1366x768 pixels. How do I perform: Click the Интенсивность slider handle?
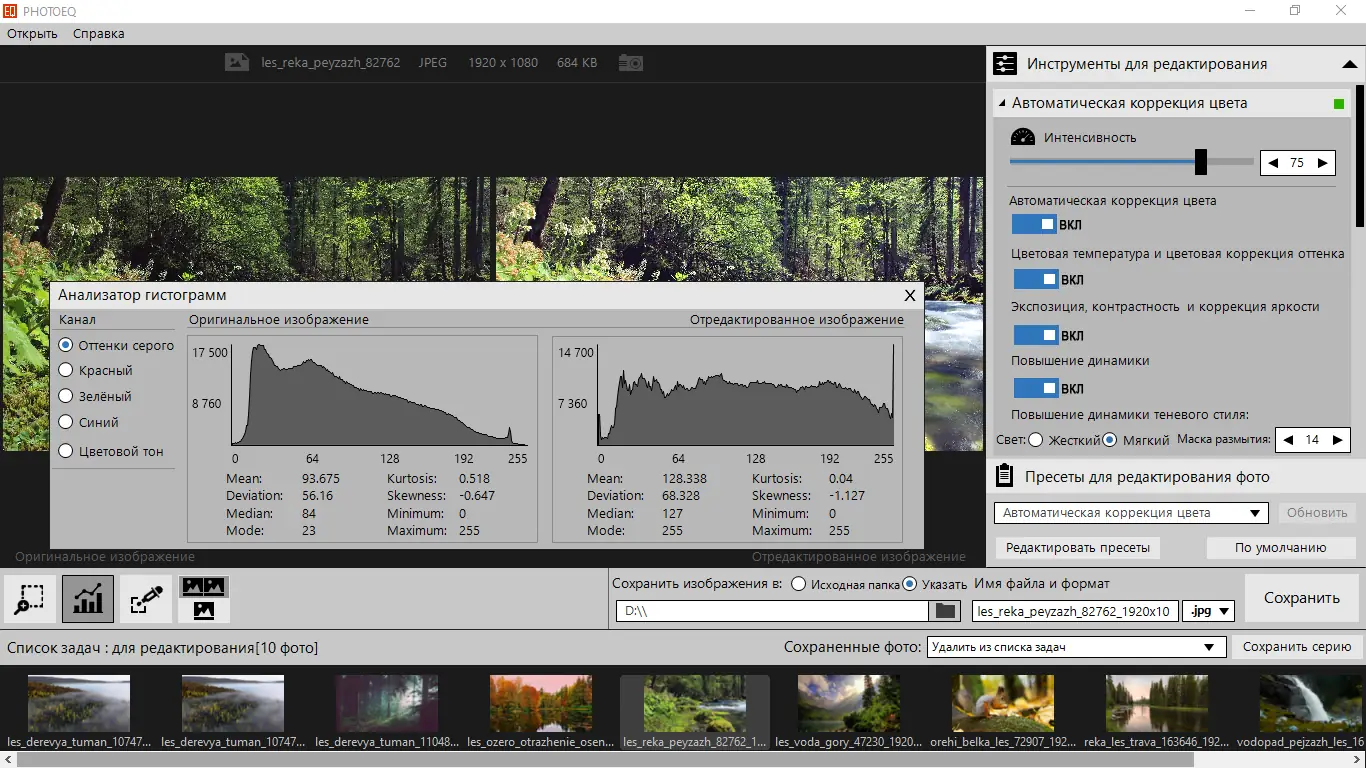pyautogui.click(x=1200, y=161)
